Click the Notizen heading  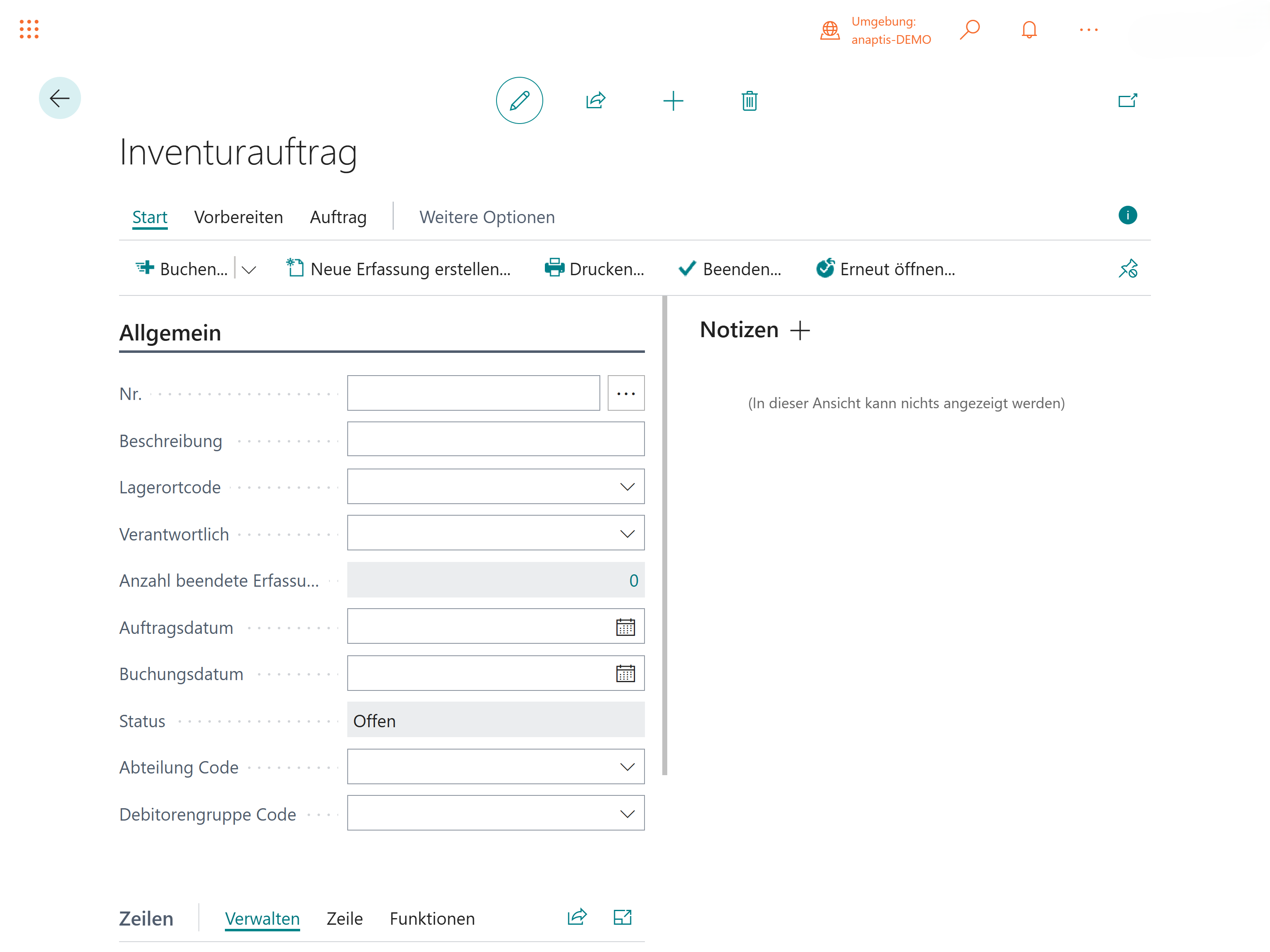coord(739,330)
